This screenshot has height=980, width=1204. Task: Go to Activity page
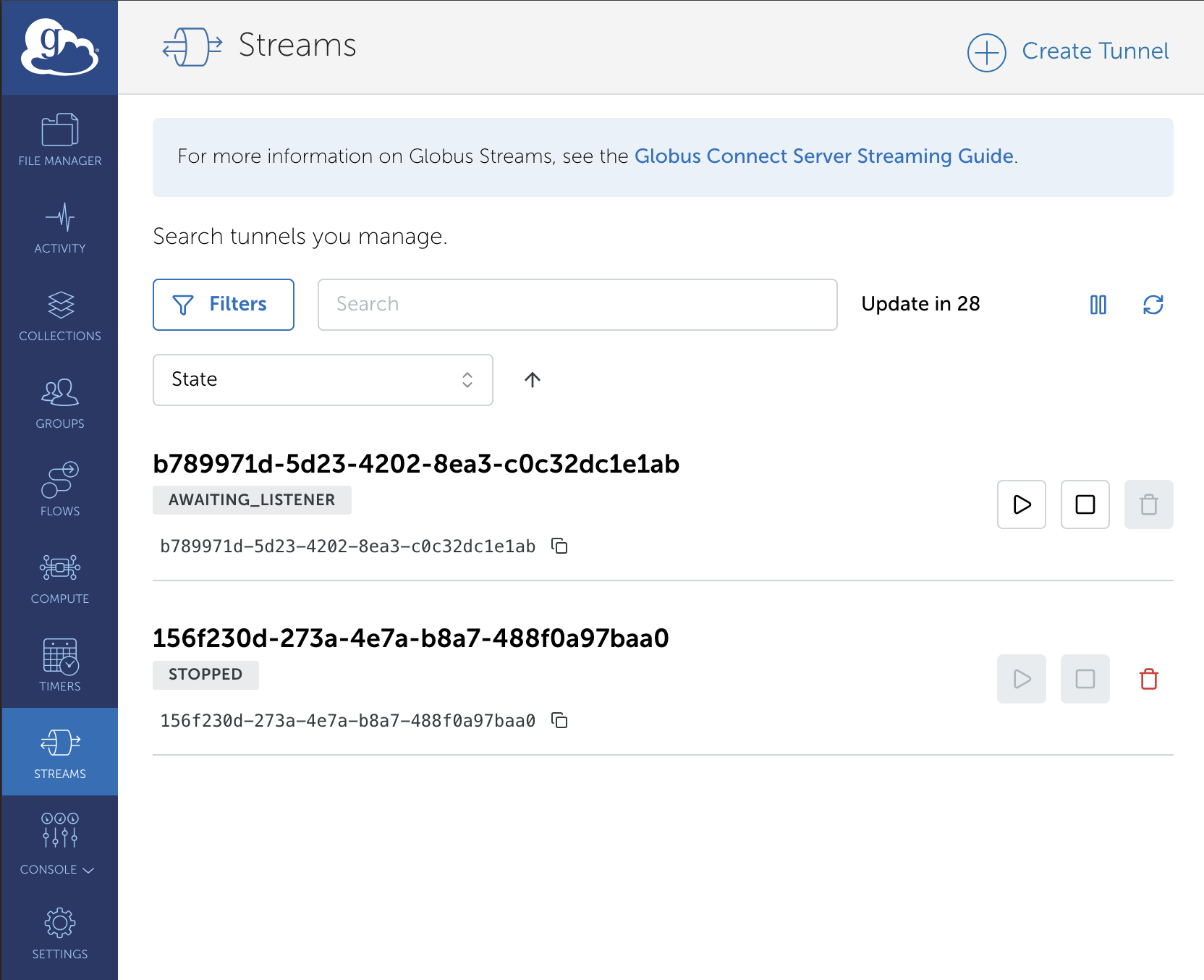[60, 227]
